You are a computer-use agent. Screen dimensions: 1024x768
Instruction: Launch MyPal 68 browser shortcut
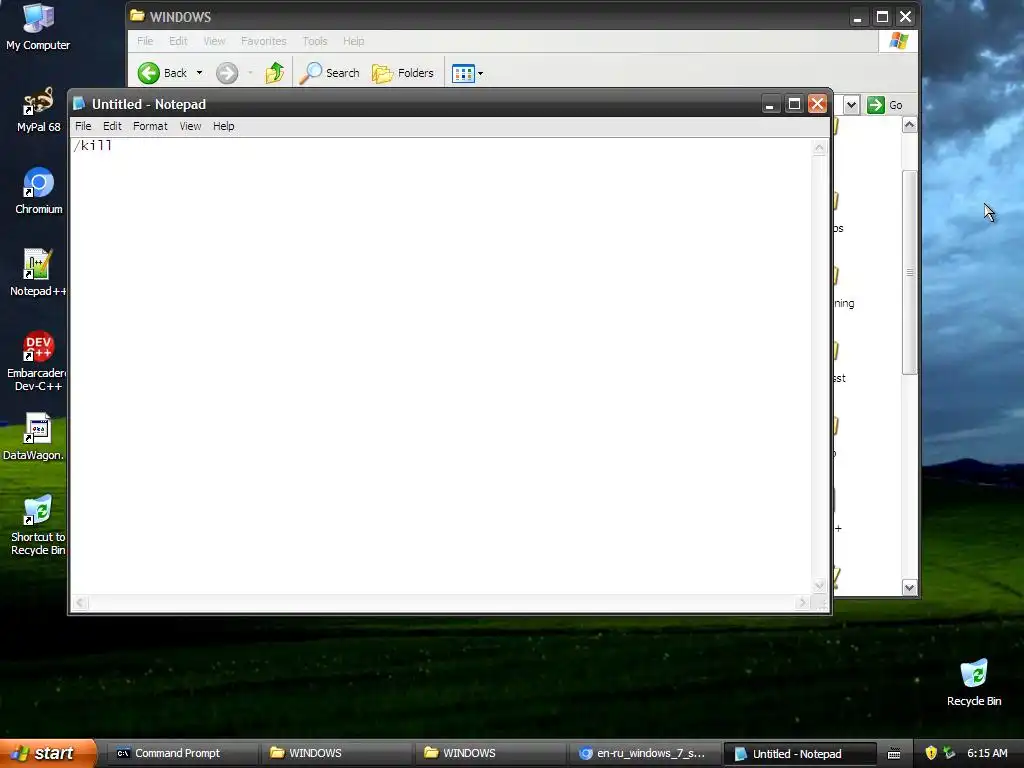[38, 110]
